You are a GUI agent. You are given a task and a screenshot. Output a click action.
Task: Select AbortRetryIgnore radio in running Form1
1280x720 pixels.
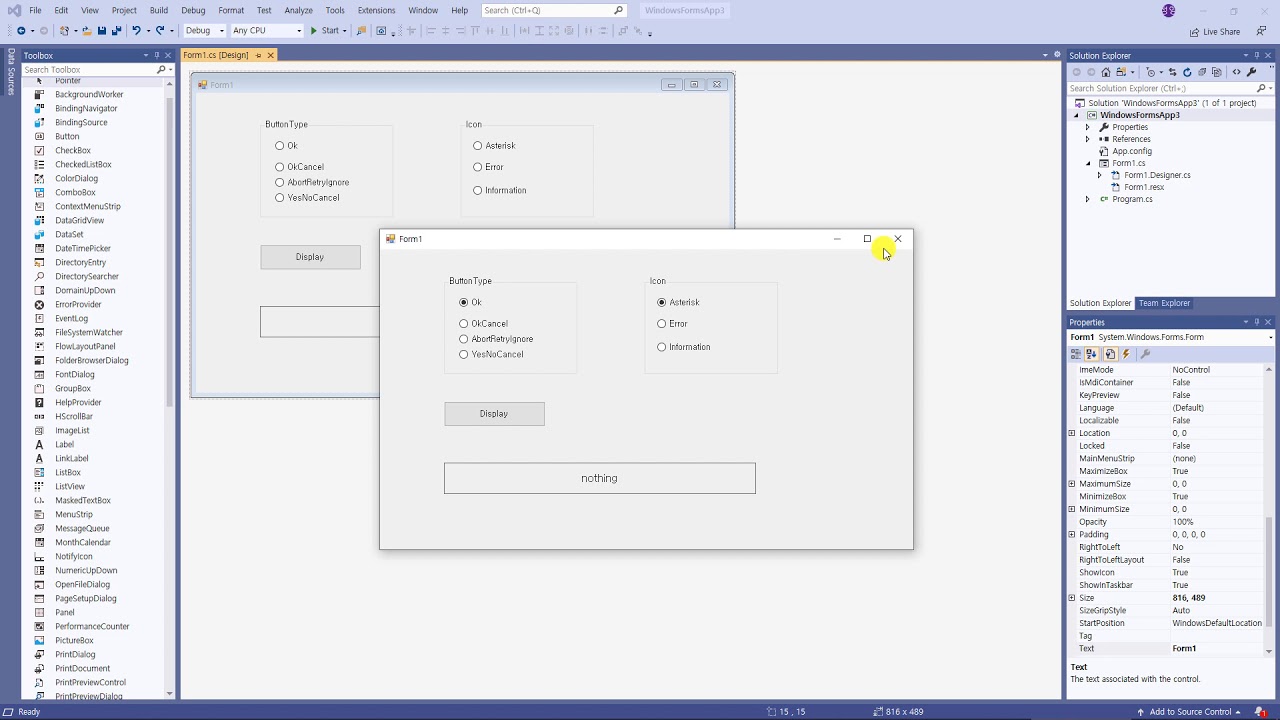point(463,339)
